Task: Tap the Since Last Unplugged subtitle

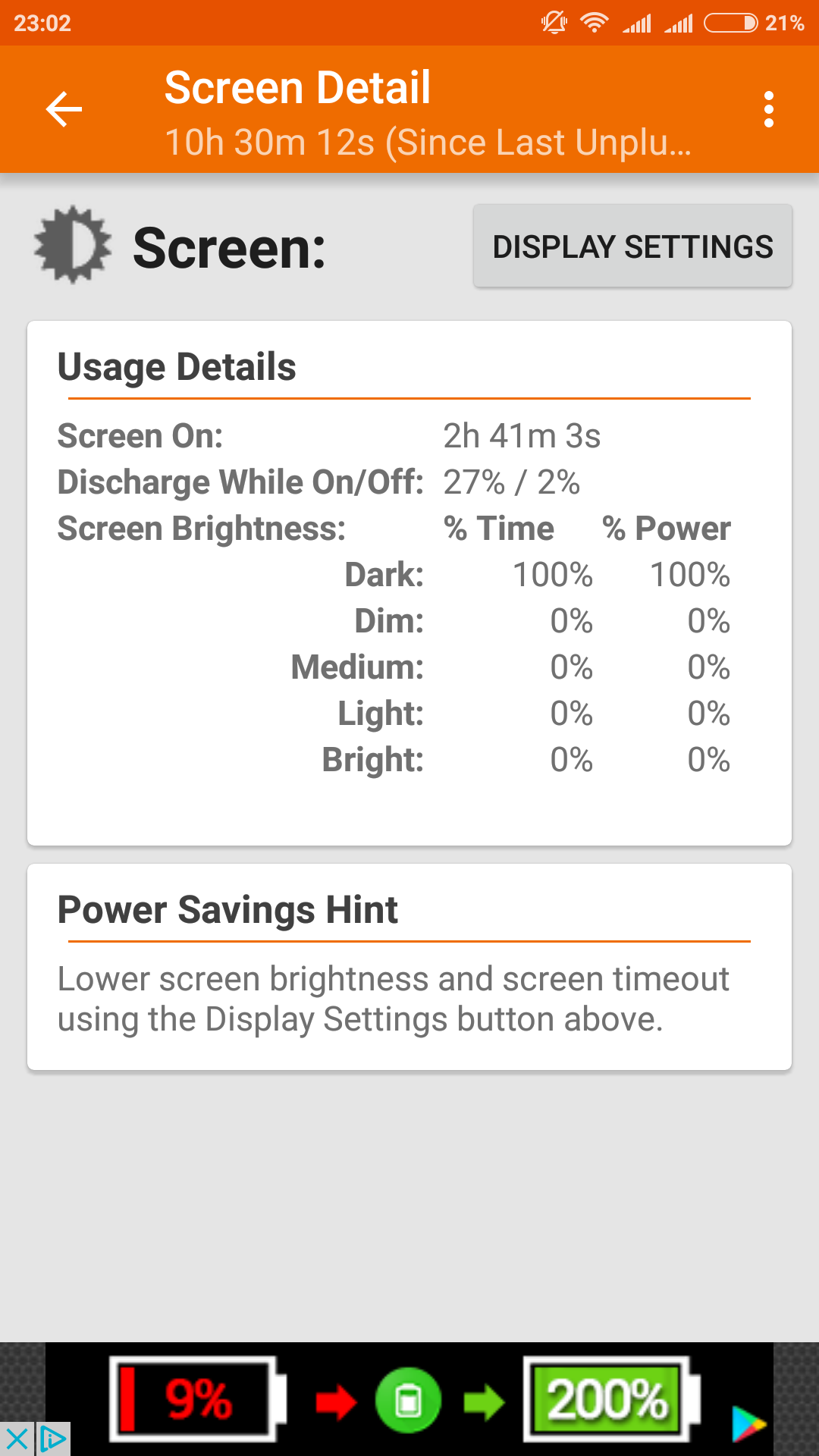Action: (428, 143)
